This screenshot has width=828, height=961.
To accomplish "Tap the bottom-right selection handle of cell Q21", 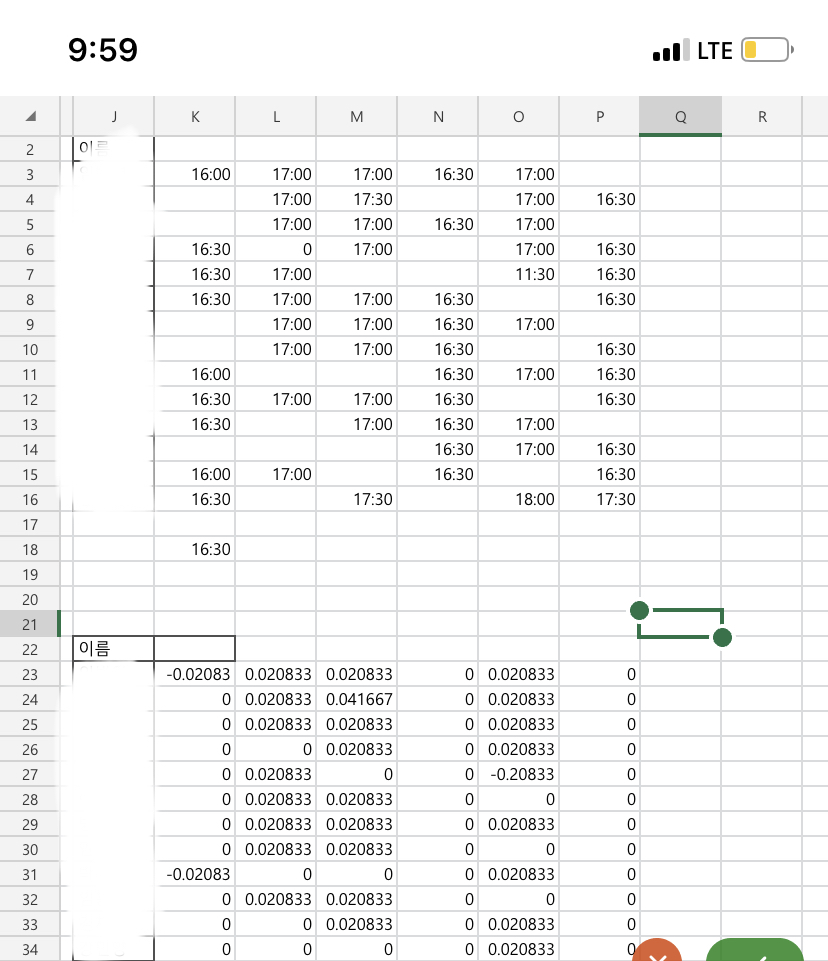I will click(x=723, y=637).
